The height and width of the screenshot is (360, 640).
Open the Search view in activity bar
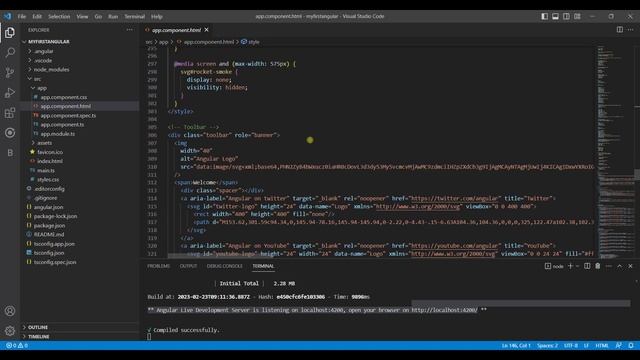[10, 52]
